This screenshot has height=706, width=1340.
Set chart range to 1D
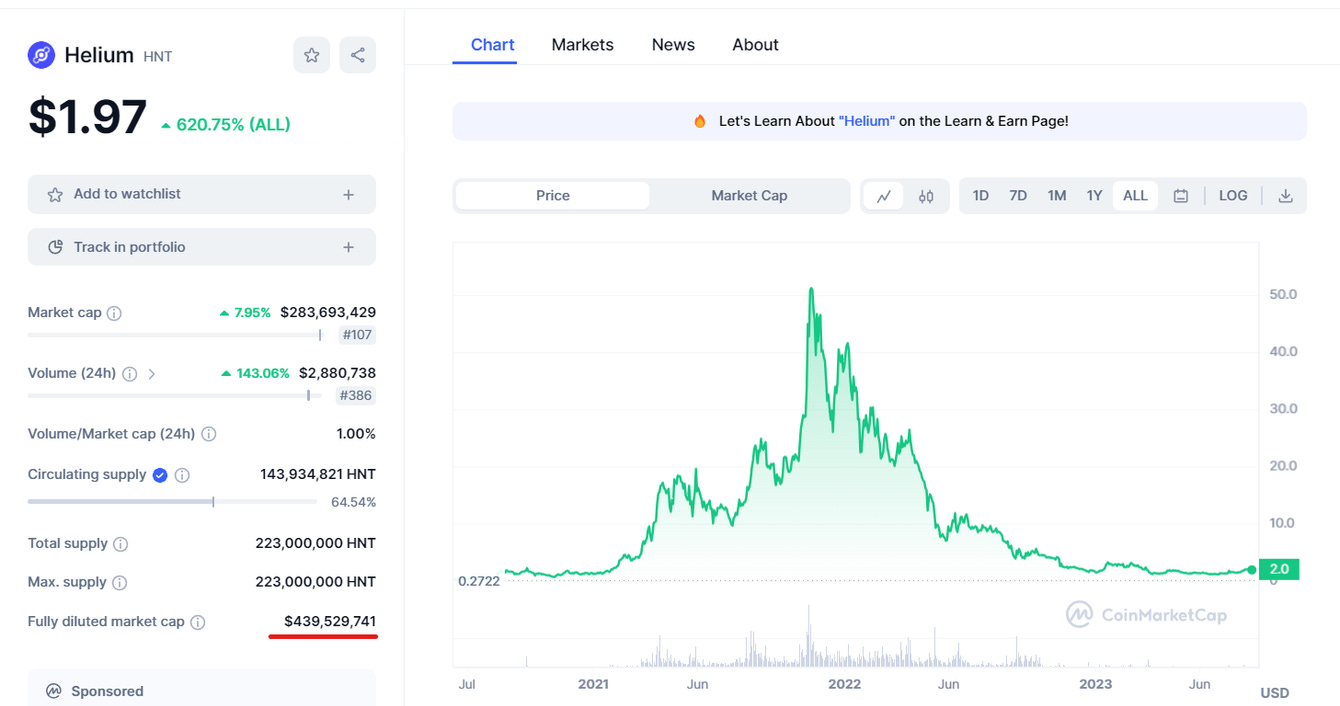pos(981,196)
